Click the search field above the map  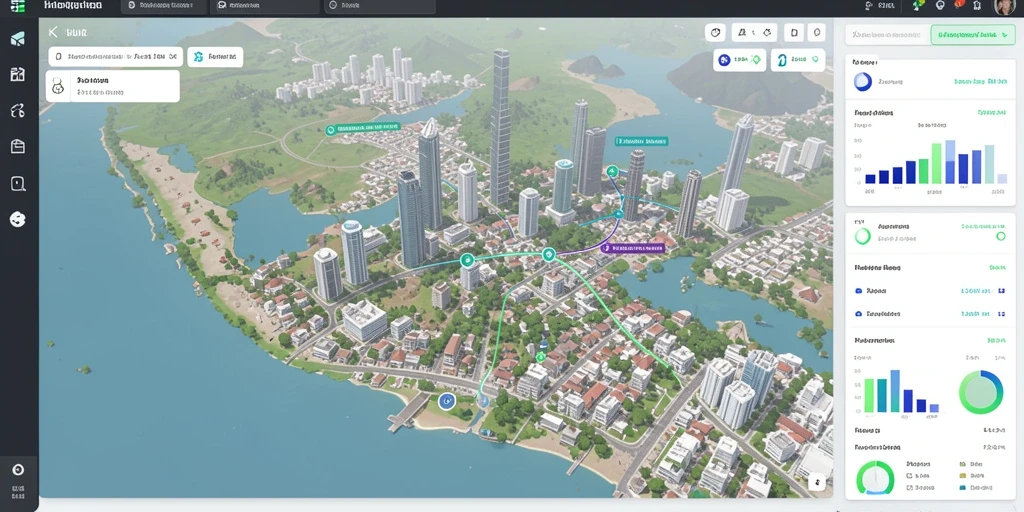click(116, 57)
